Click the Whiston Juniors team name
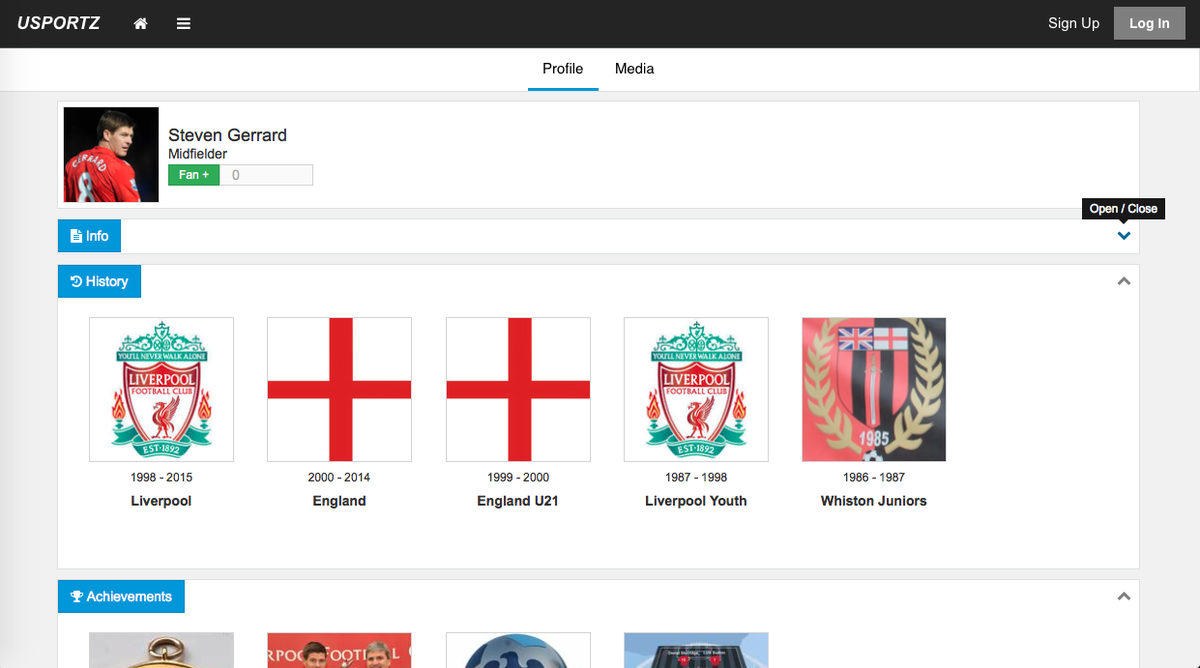The width and height of the screenshot is (1200, 668). (x=874, y=501)
